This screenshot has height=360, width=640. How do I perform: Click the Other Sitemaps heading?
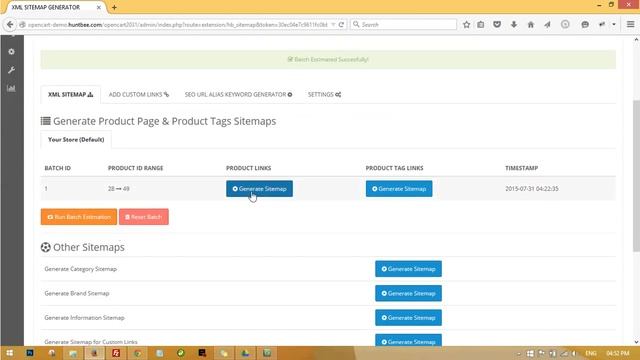click(89, 247)
